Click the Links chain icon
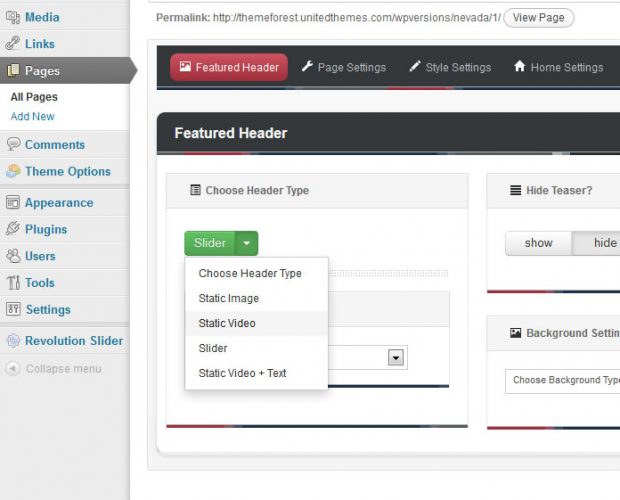Image resolution: width=620 pixels, height=500 pixels. (x=12, y=44)
